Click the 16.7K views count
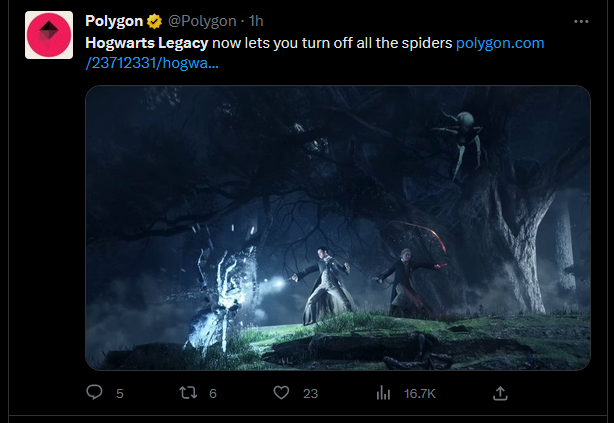Viewport: 614px width, 423px height. pyautogui.click(x=420, y=394)
